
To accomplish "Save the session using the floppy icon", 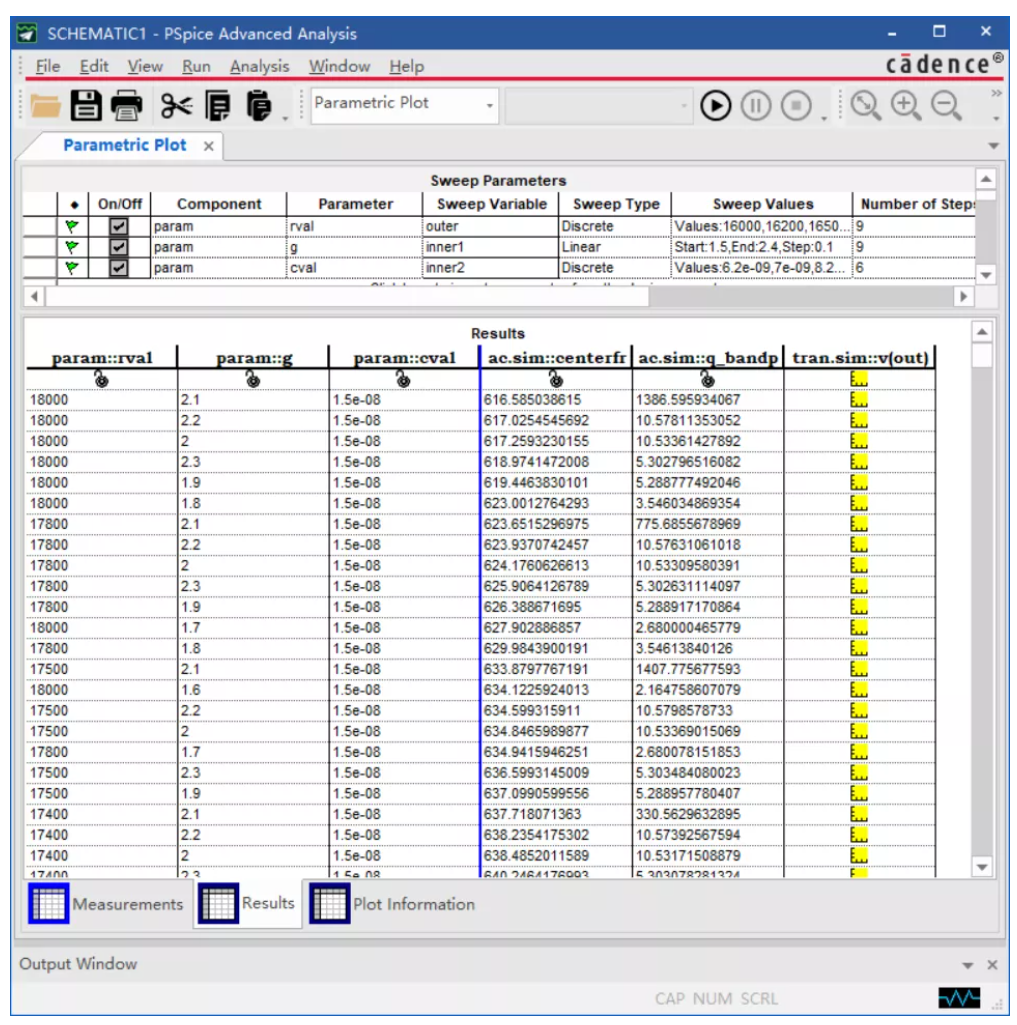I will (x=86, y=105).
